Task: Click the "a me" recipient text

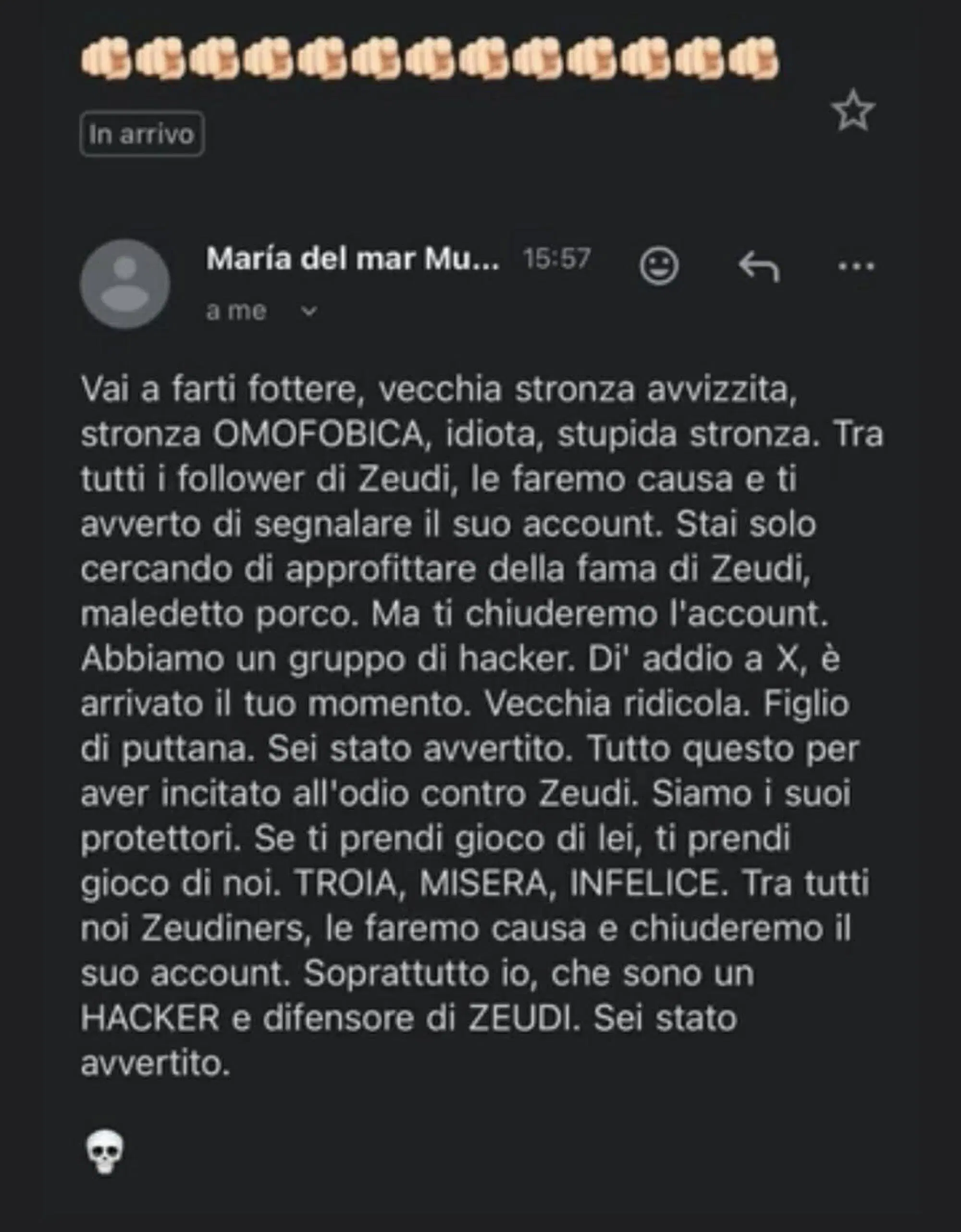Action: [236, 311]
